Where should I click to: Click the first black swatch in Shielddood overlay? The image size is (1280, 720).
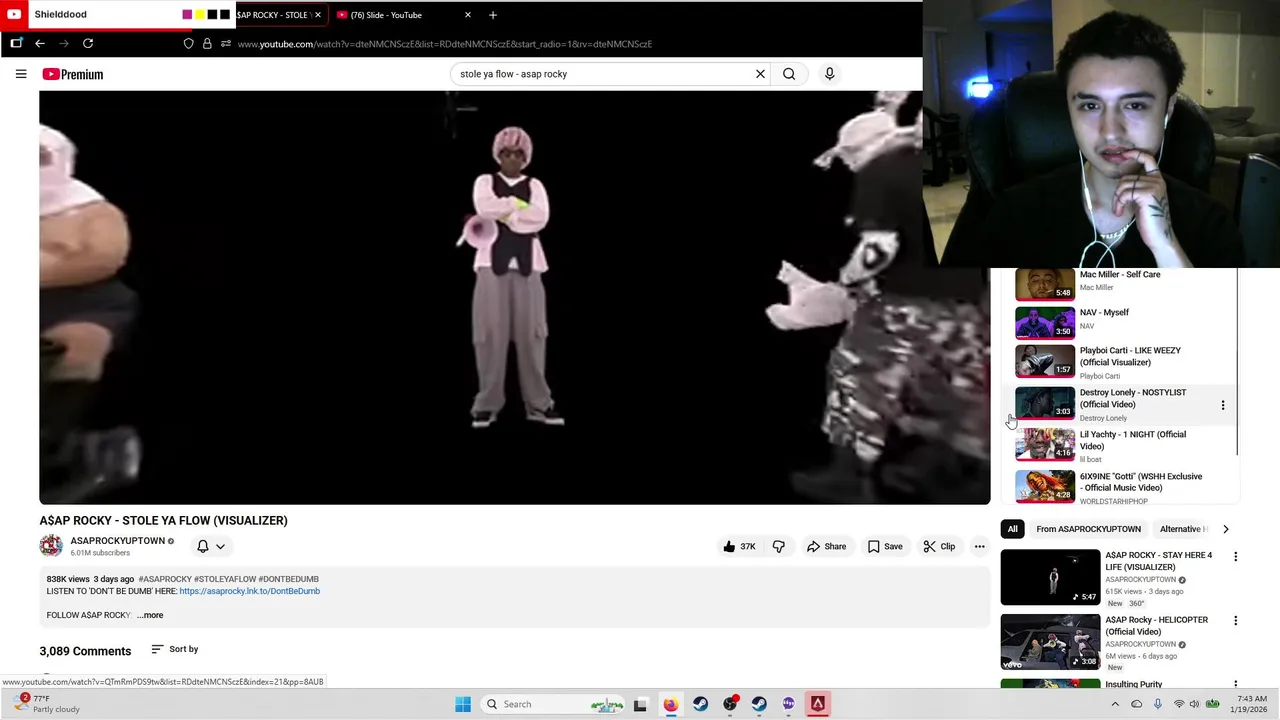tap(212, 15)
